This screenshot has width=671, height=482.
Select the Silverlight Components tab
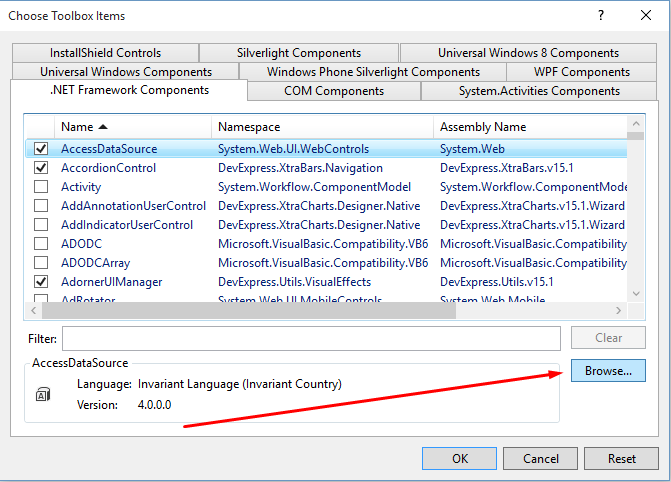click(x=299, y=53)
